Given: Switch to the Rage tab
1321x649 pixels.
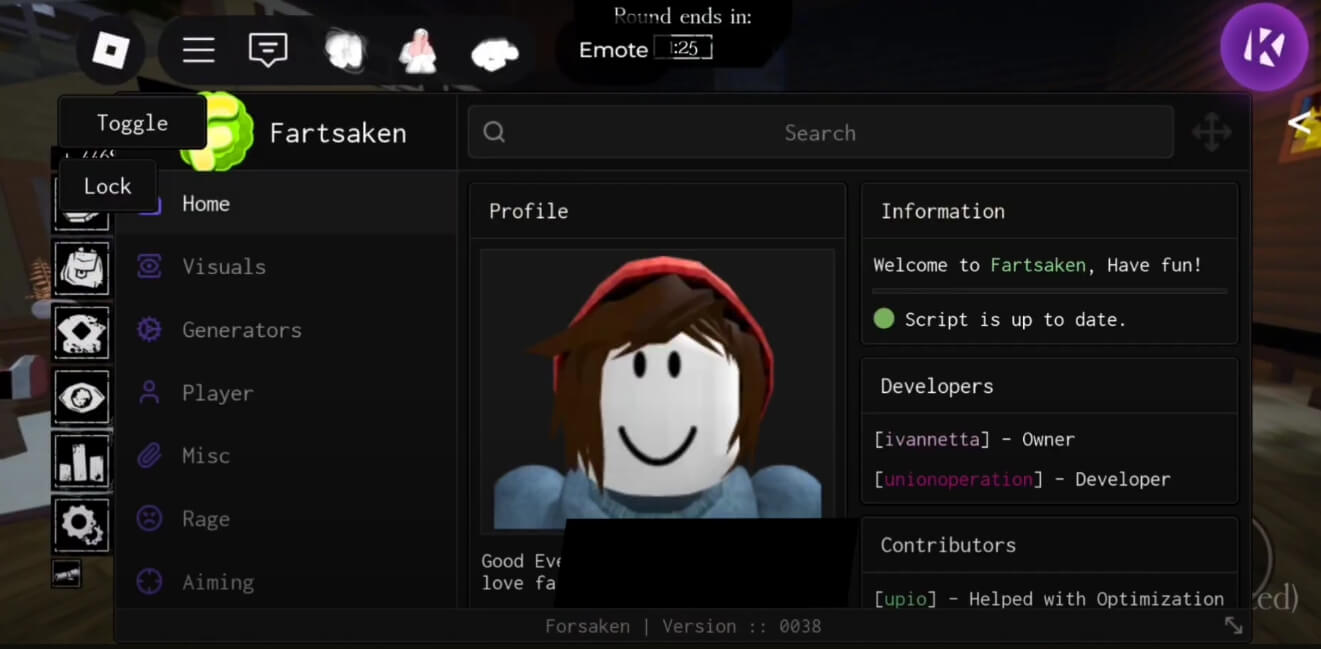Looking at the screenshot, I should tap(286, 519).
